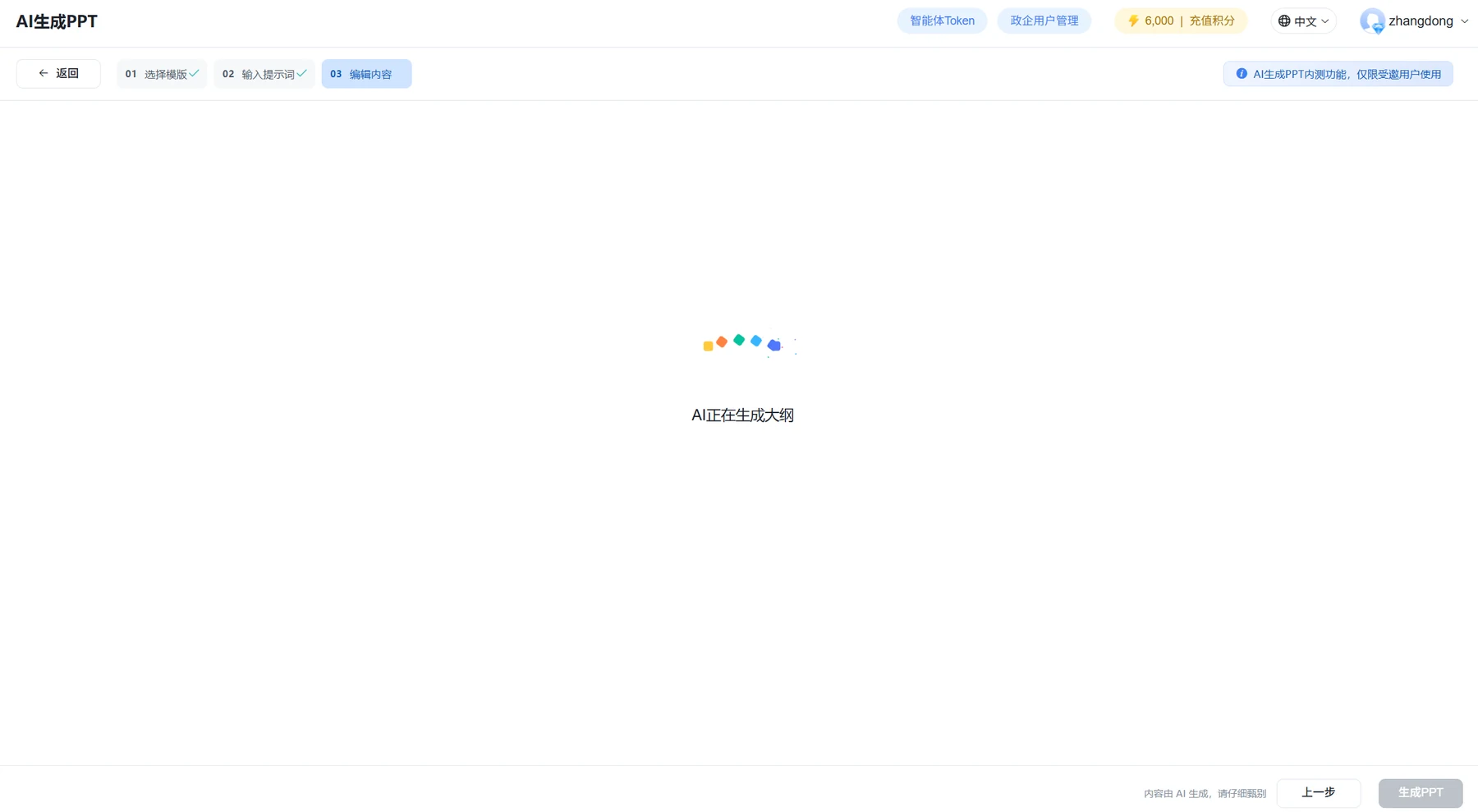The image size is (1478, 812).
Task: Click the 生成PPT button
Action: pyautogui.click(x=1421, y=793)
